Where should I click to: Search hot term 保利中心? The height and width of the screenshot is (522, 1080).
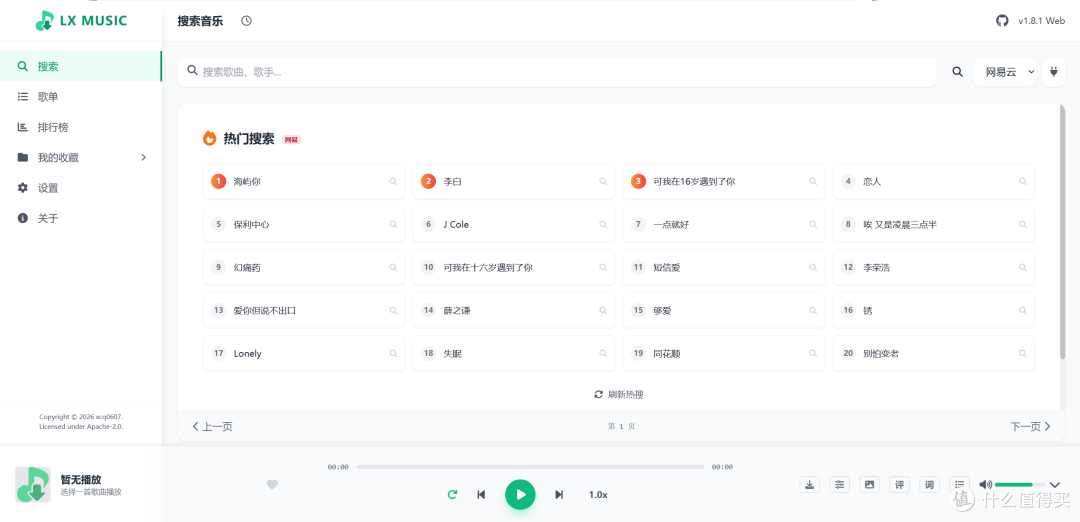tap(304, 225)
